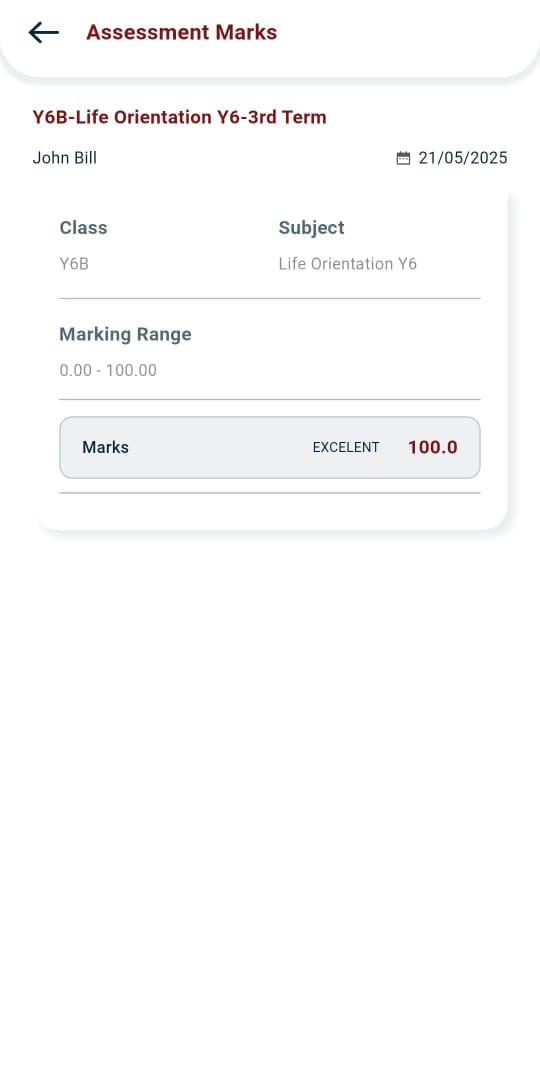540x1084 pixels.
Task: Select the student name John Bill
Action: (x=64, y=158)
